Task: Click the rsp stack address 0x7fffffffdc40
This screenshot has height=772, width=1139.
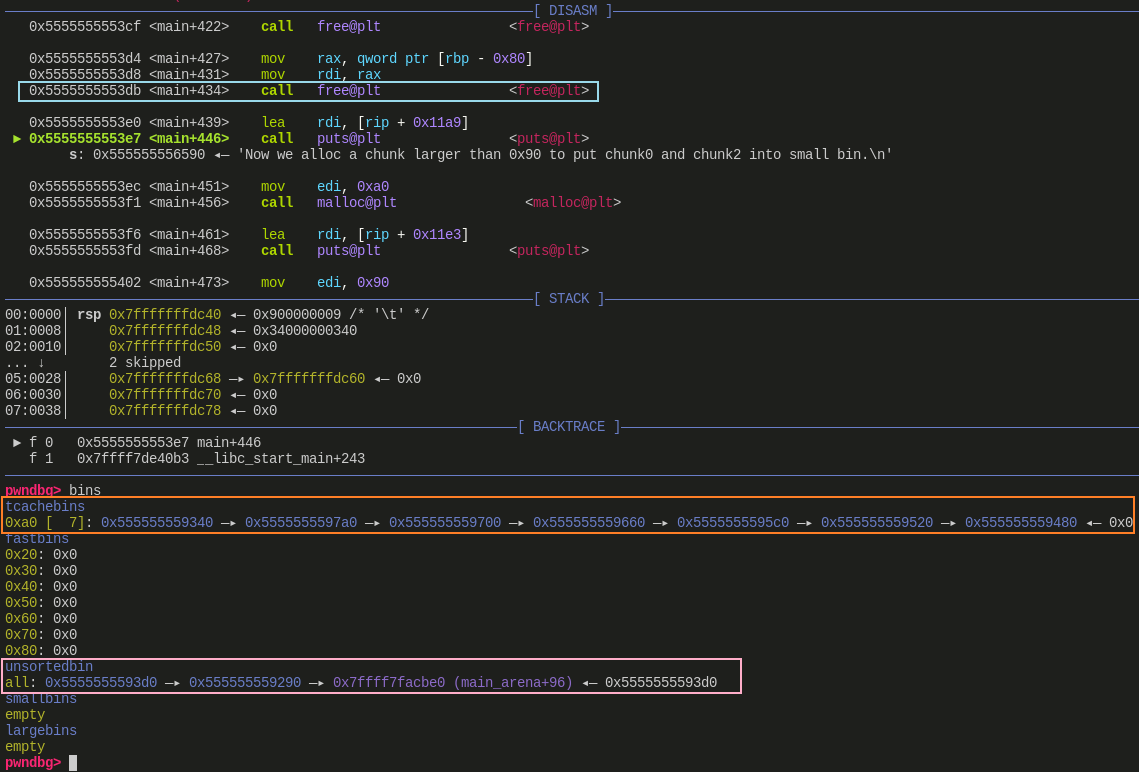Action: 164,315
